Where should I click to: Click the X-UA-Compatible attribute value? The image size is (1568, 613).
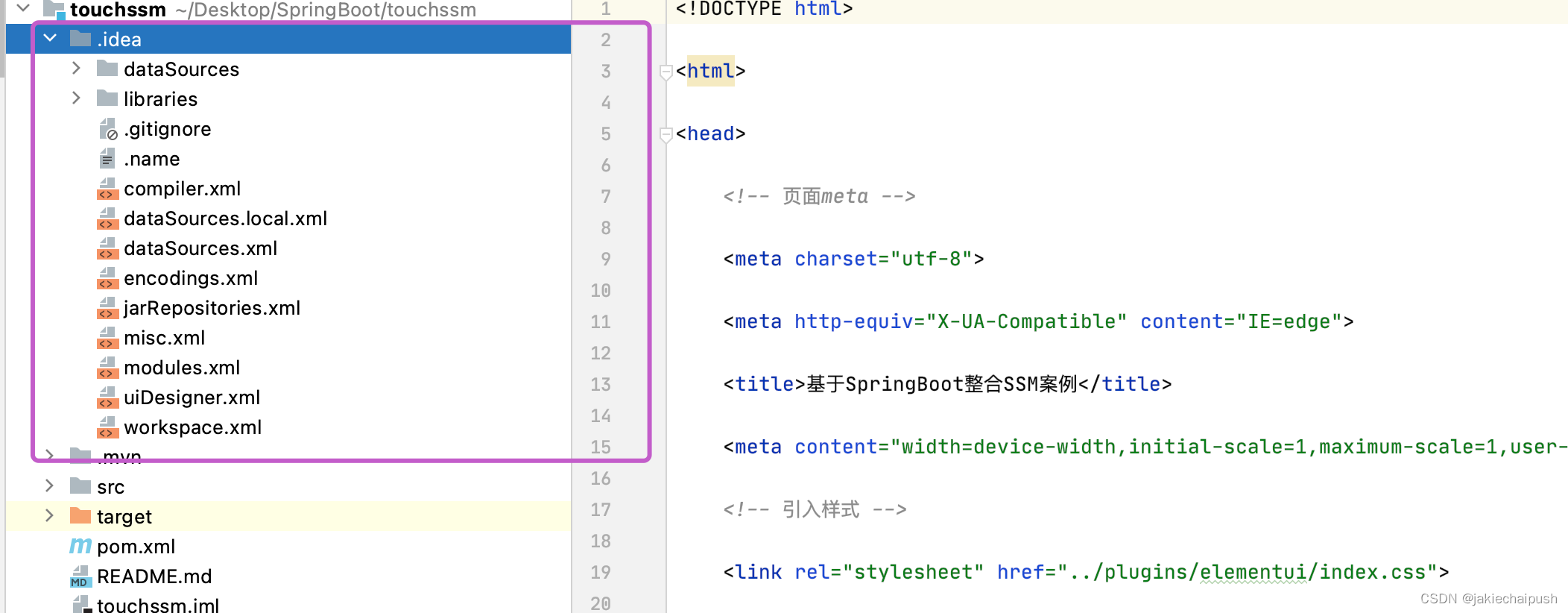tap(1026, 322)
